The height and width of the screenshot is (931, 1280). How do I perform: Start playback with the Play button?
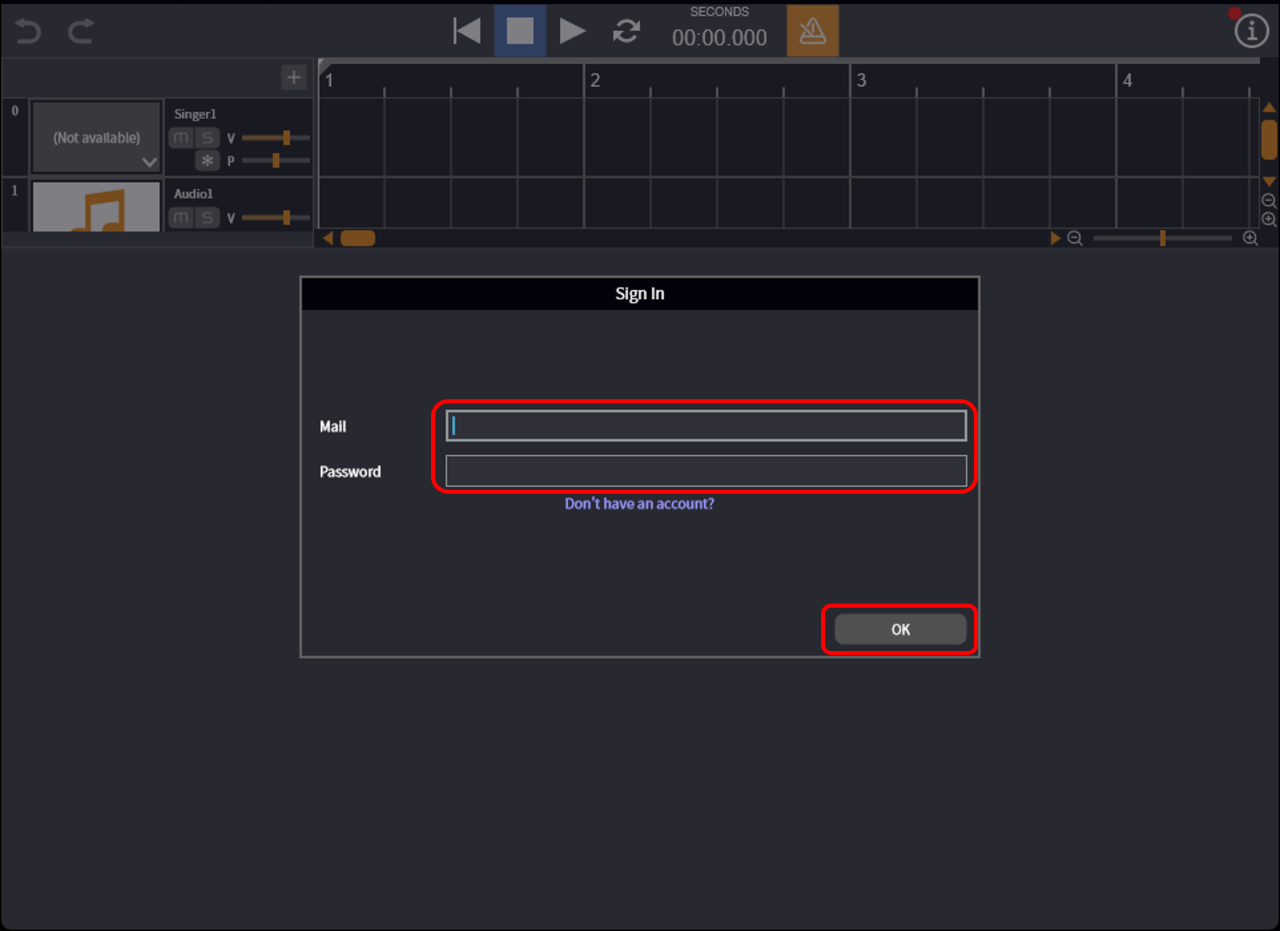[572, 31]
